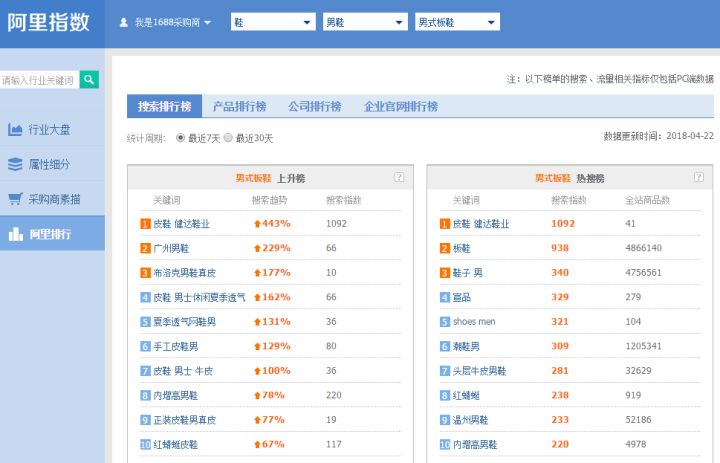Screen dimensions: 720x463
Task: Switch to the 公司排行榜 tab
Action: 314,106
